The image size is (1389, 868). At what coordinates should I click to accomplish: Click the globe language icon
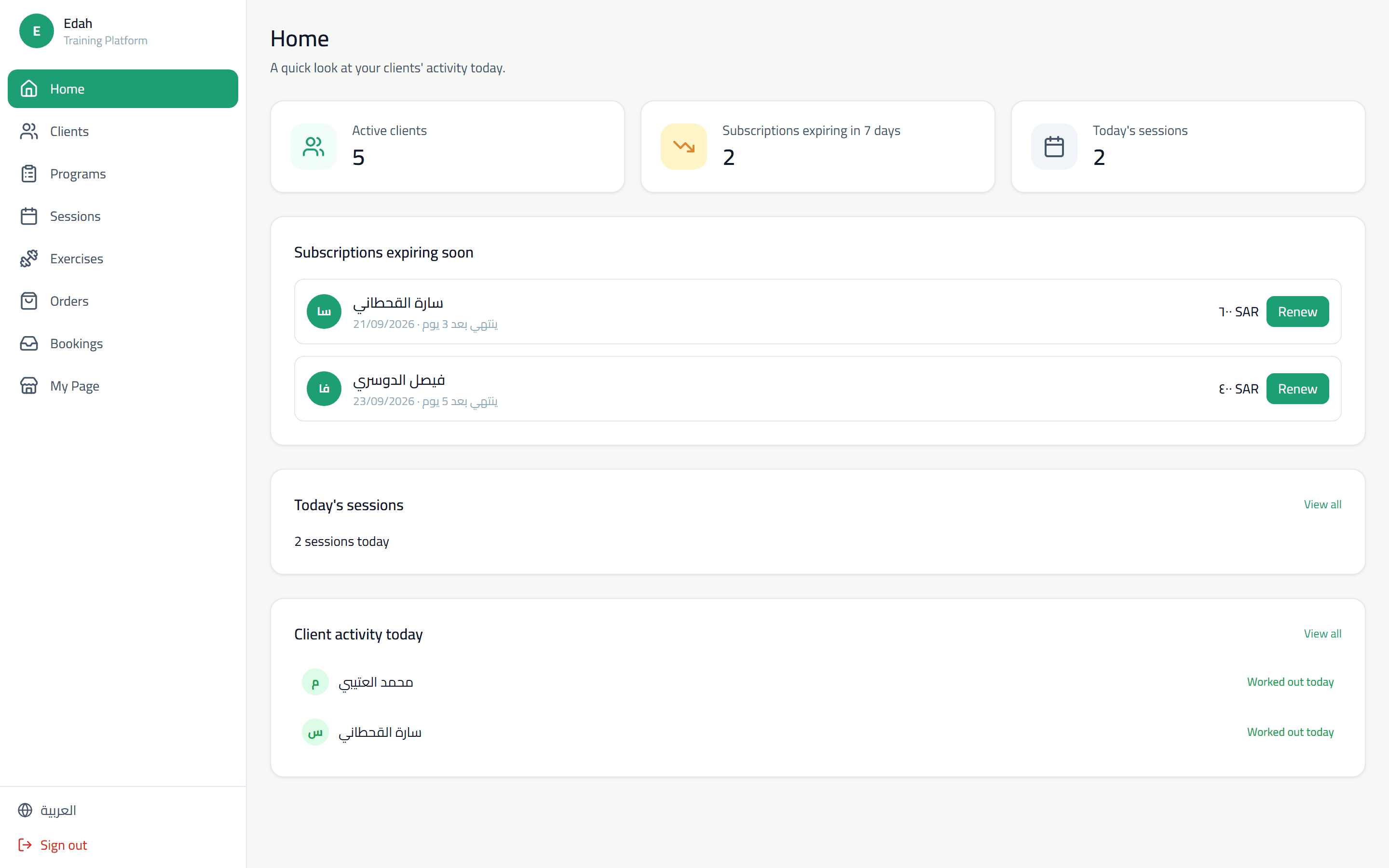tap(25, 810)
